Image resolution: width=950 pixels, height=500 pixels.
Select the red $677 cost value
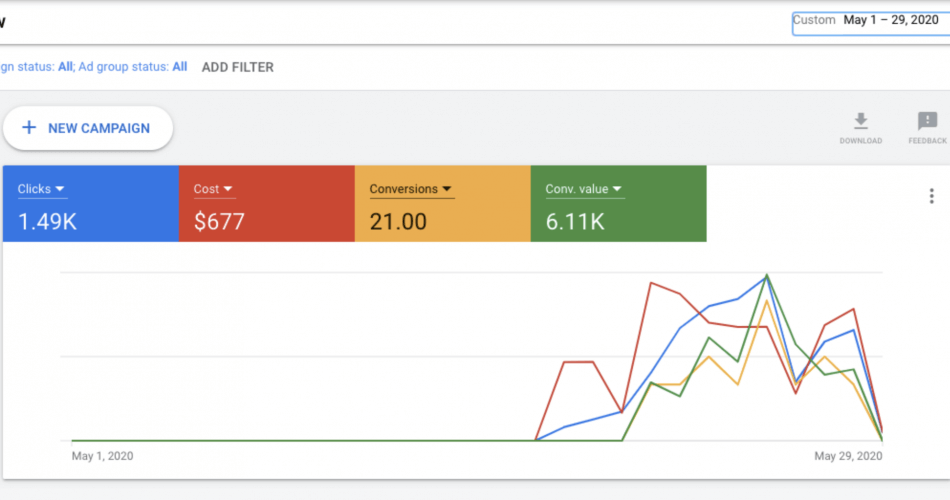219,221
